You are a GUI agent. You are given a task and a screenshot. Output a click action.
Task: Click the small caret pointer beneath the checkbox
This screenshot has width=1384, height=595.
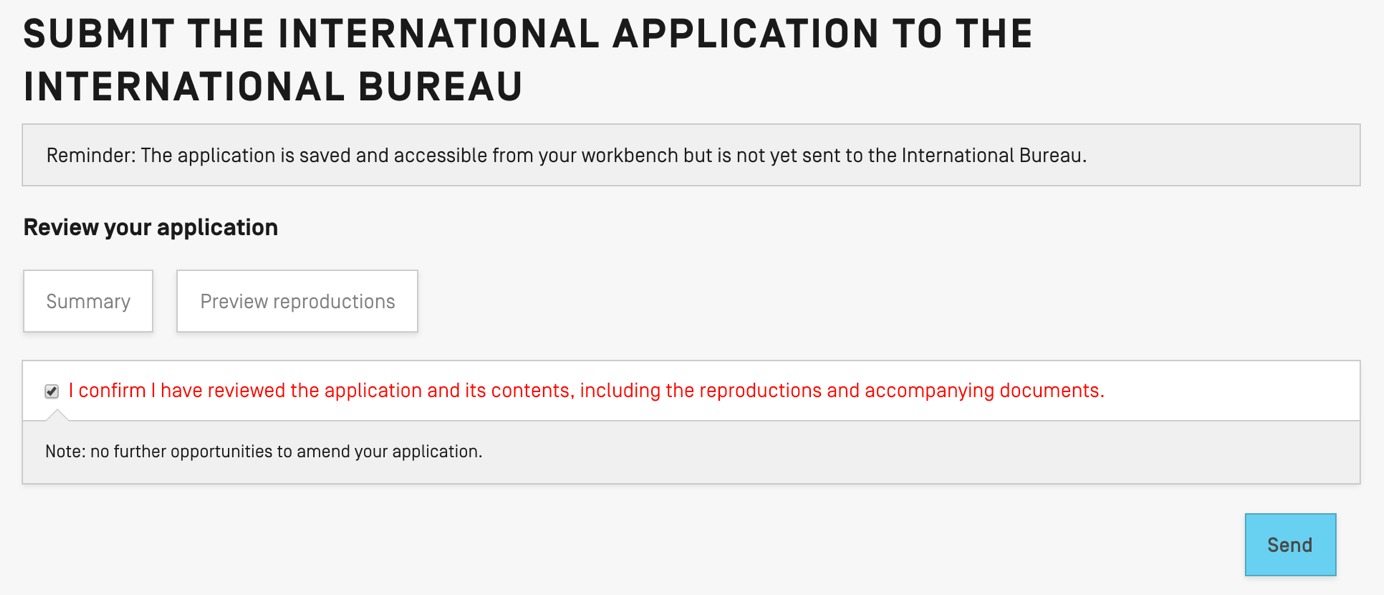click(x=56, y=415)
